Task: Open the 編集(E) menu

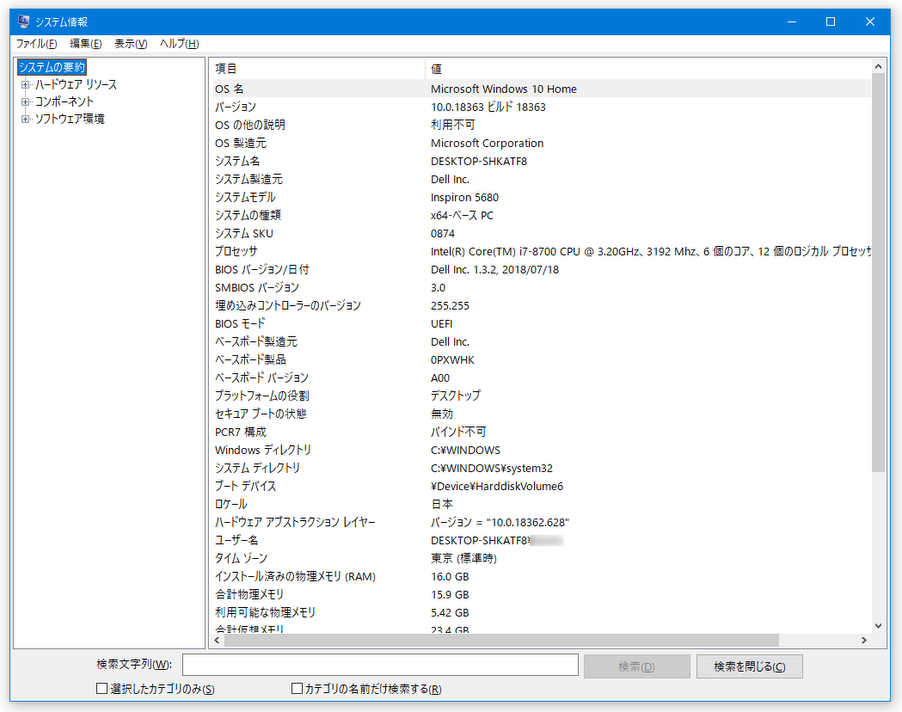Action: (86, 44)
